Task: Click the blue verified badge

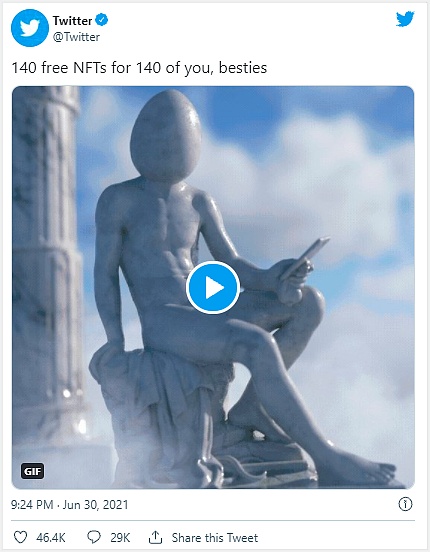Action: coord(102,20)
